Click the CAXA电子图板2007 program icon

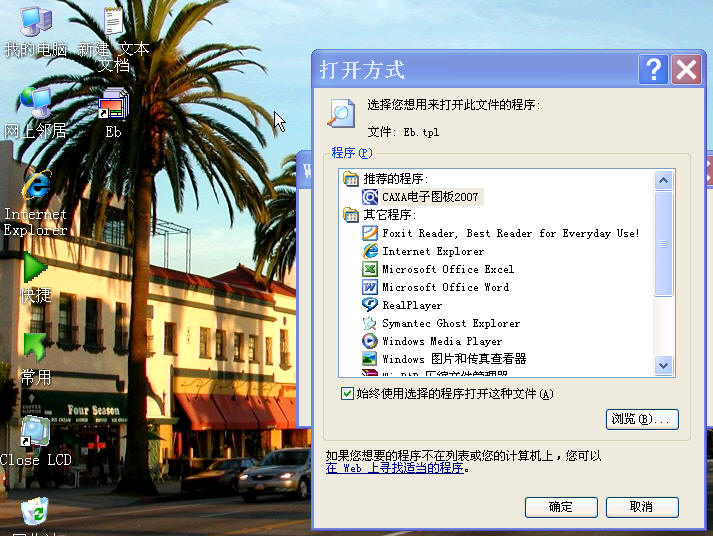pos(370,197)
